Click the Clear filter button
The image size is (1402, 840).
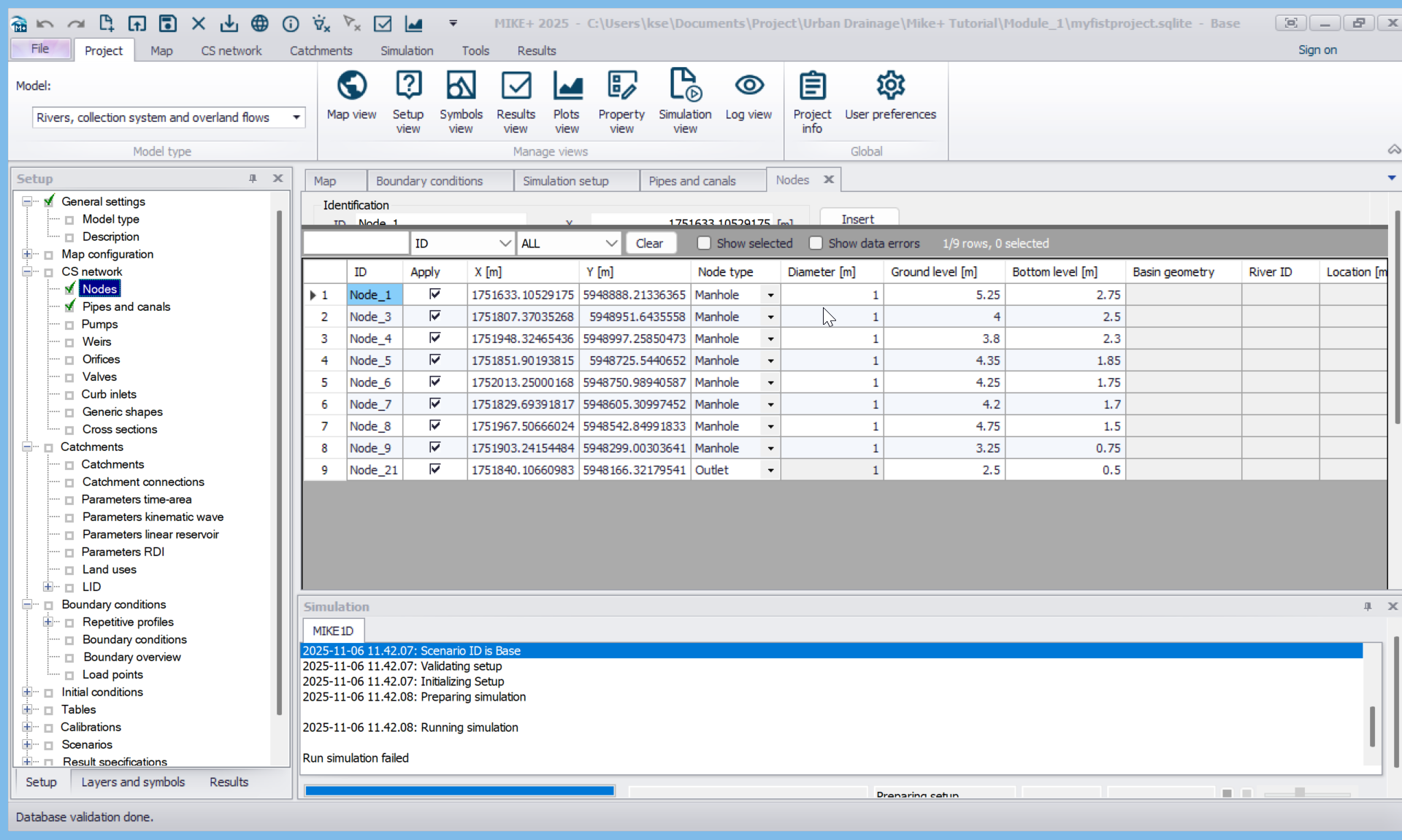648,243
